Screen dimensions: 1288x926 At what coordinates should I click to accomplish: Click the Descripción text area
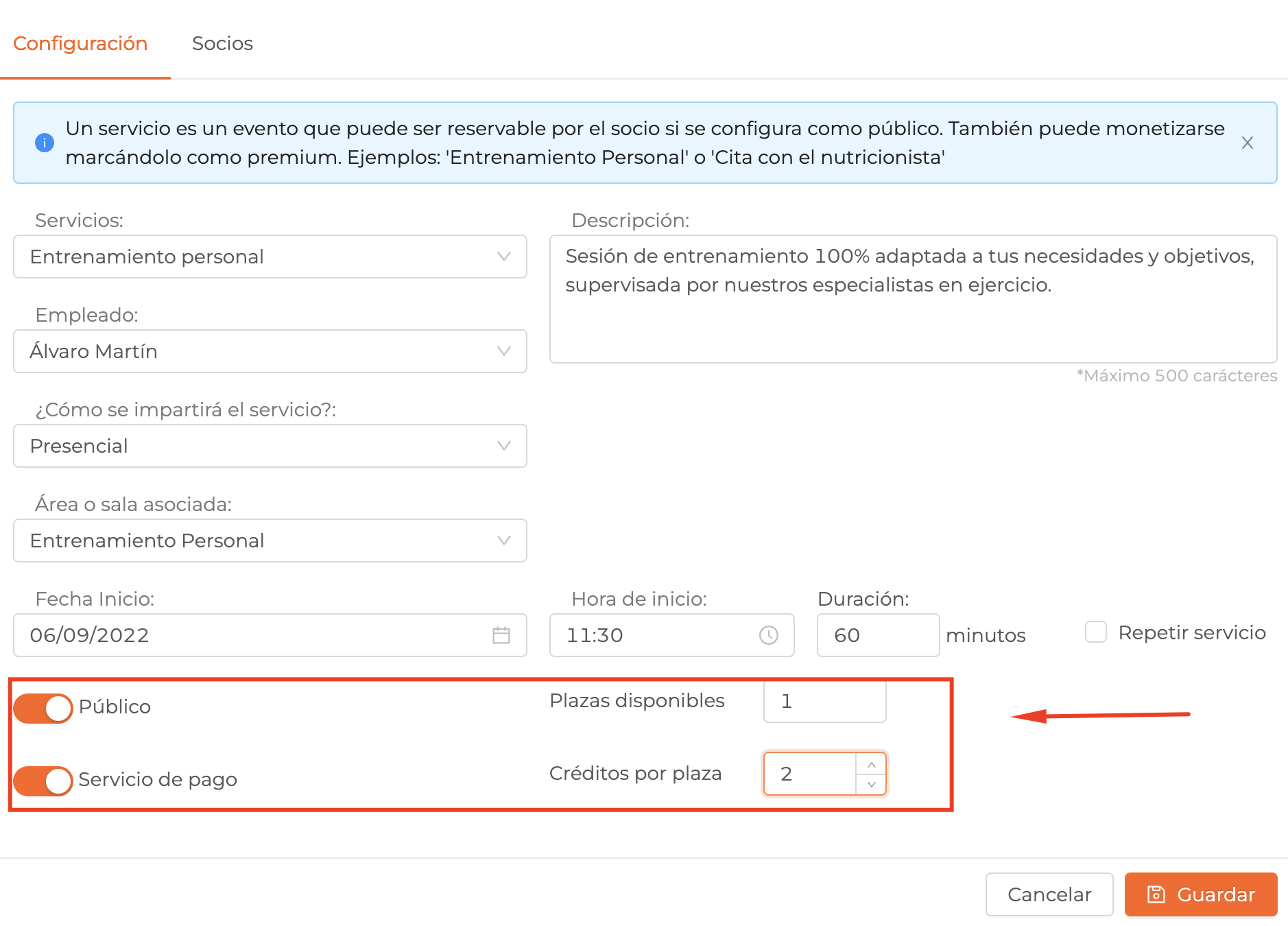click(x=913, y=299)
